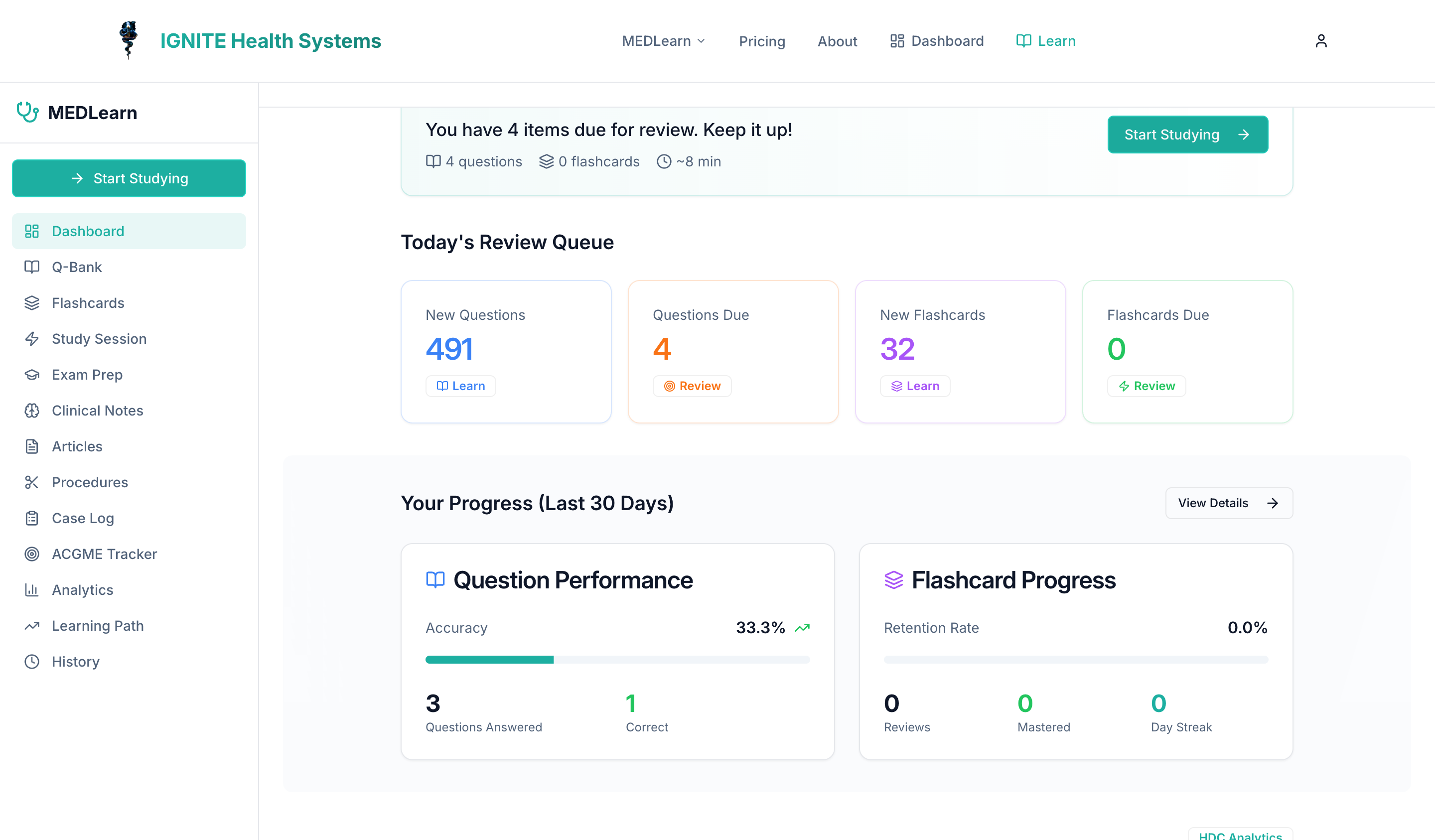Click the Day Streak label
This screenshot has width=1435, height=840.
1181,727
